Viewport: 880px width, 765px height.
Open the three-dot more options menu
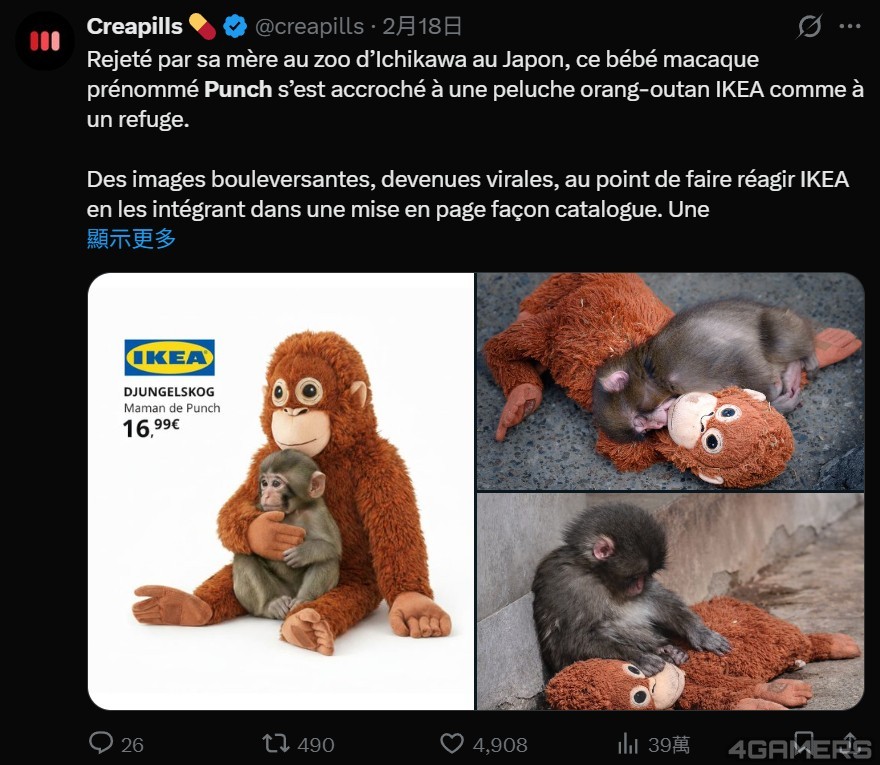pos(852,28)
